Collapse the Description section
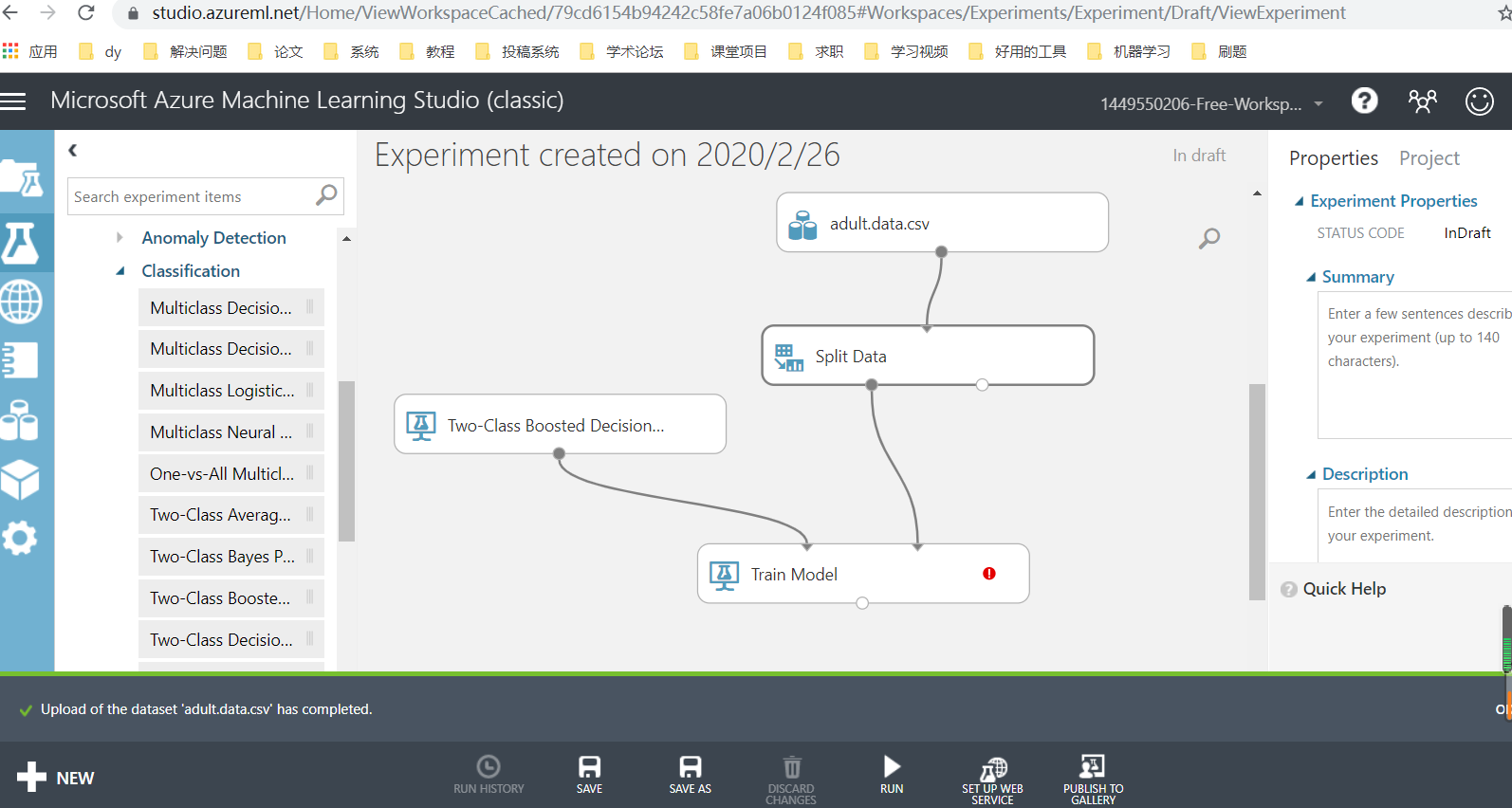Viewport: 1512px width, 808px height. 1311,474
